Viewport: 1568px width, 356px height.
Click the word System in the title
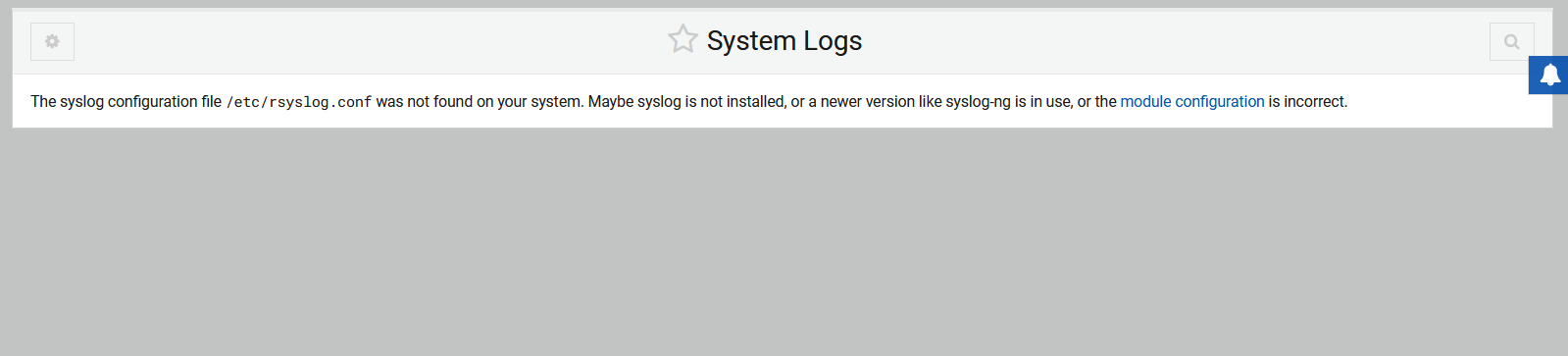[x=751, y=40]
